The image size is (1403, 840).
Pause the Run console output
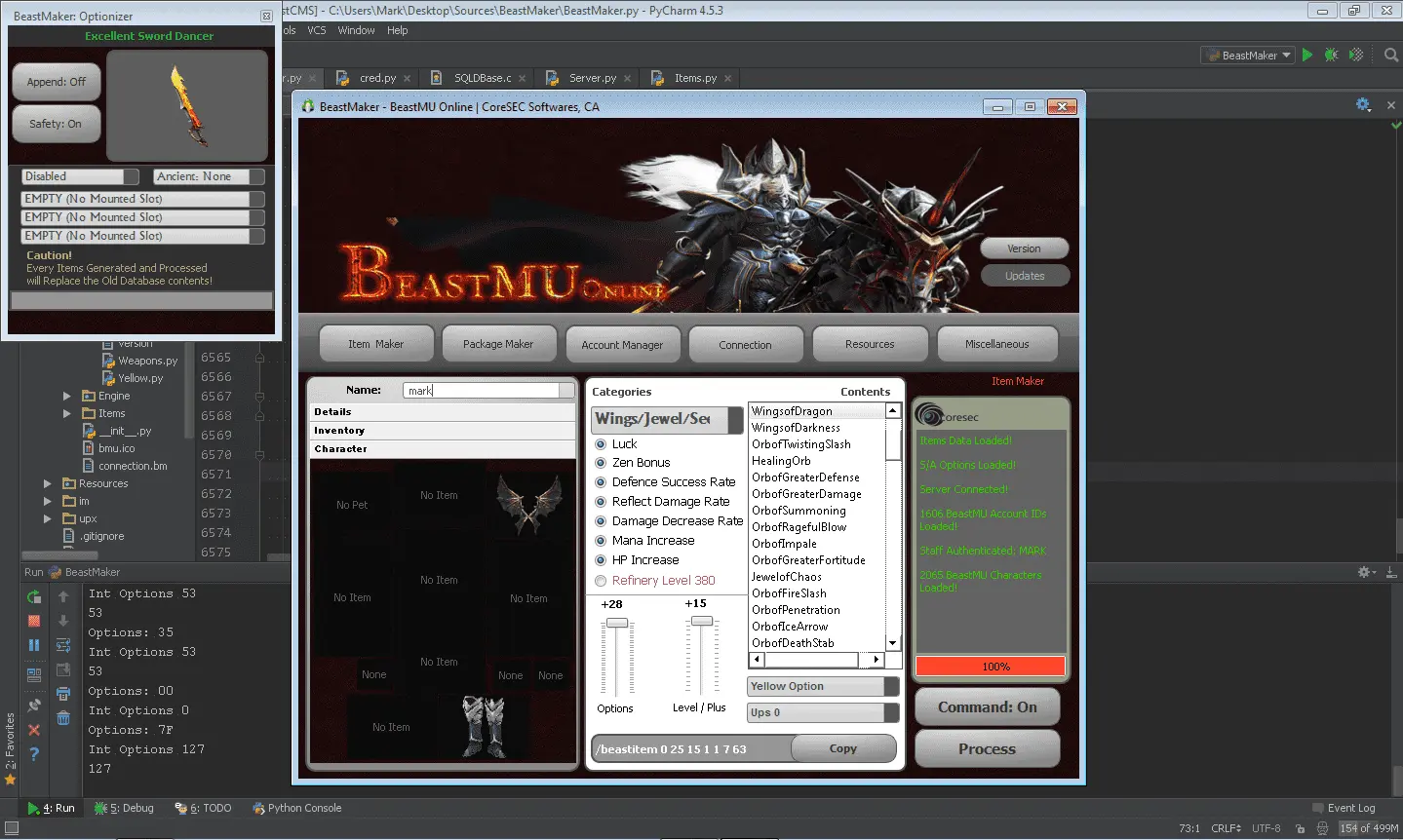pos(34,645)
